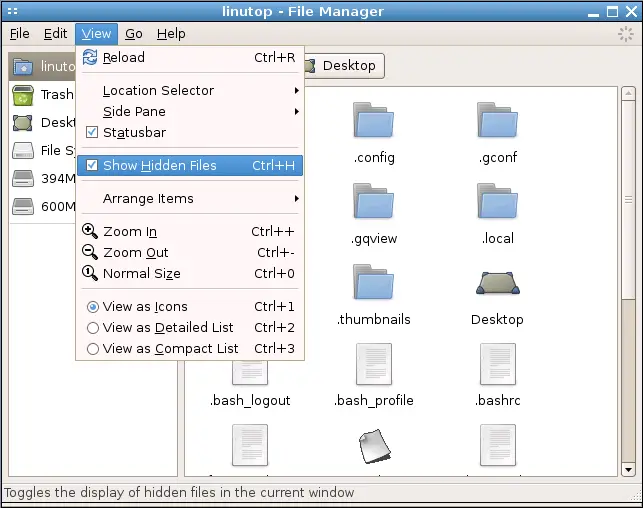Toggle the Statusbar checkbox
Viewport: 643px width, 508px height.
[92, 132]
